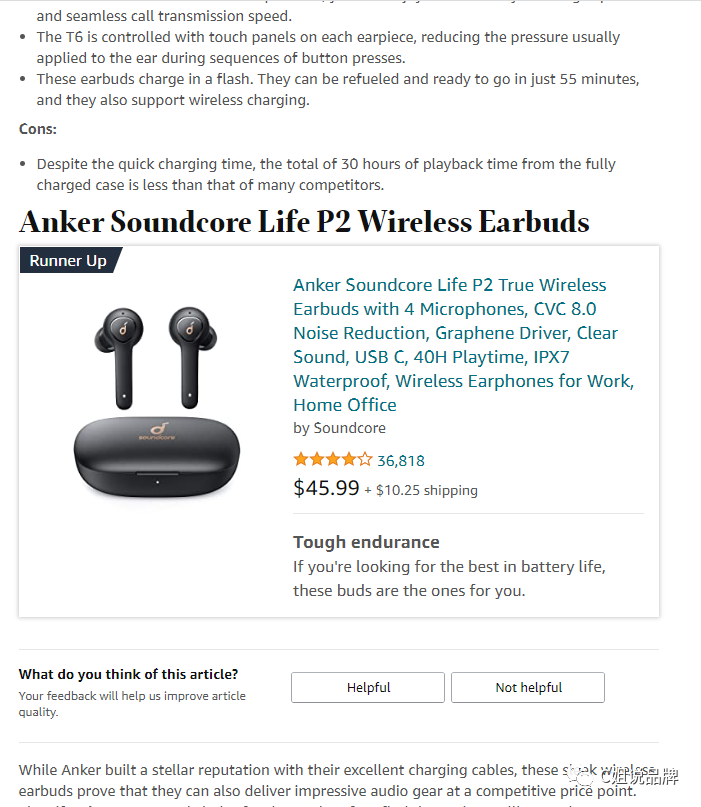701x807 pixels.
Task: Open the Anker Soundcore Life P2 product title link
Action: [x=463, y=345]
